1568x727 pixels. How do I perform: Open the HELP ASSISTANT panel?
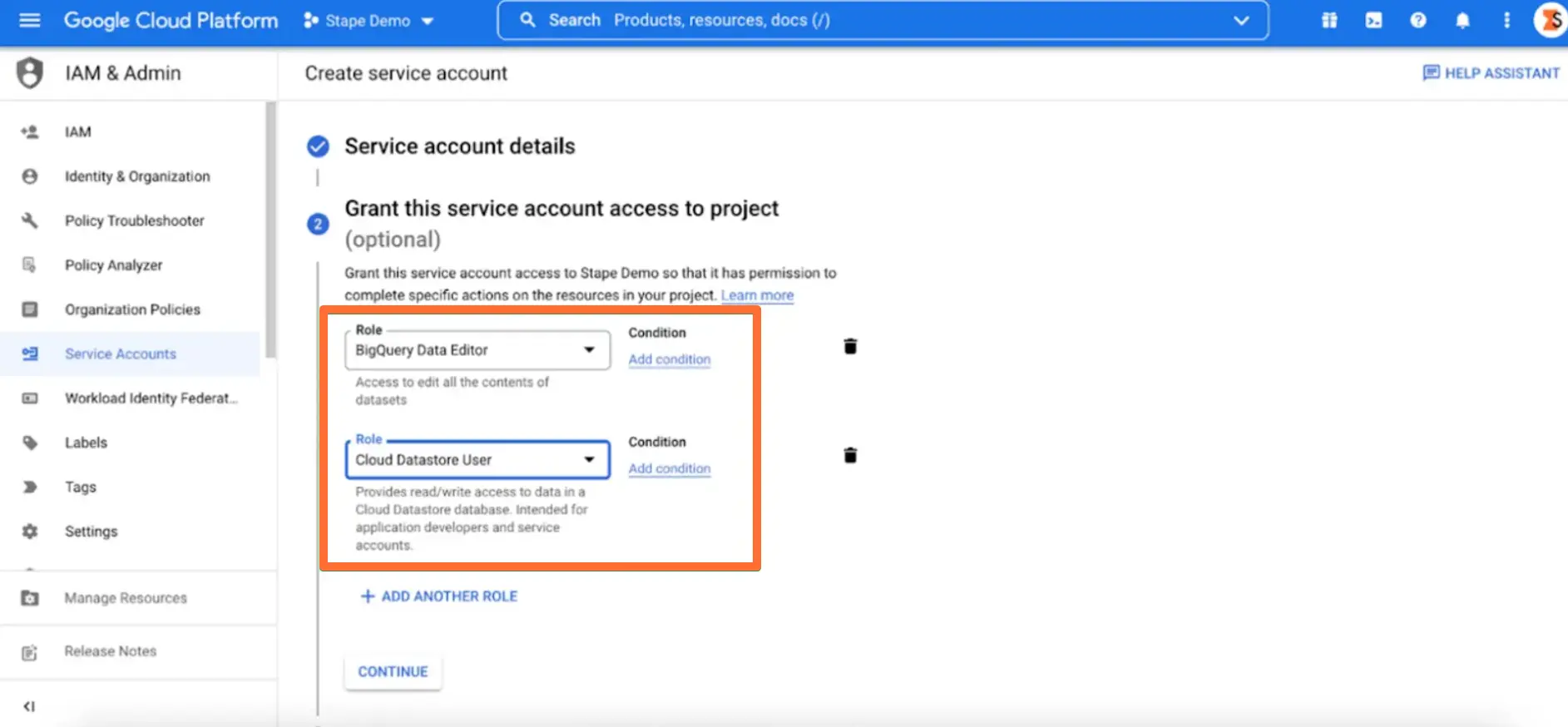[1491, 73]
